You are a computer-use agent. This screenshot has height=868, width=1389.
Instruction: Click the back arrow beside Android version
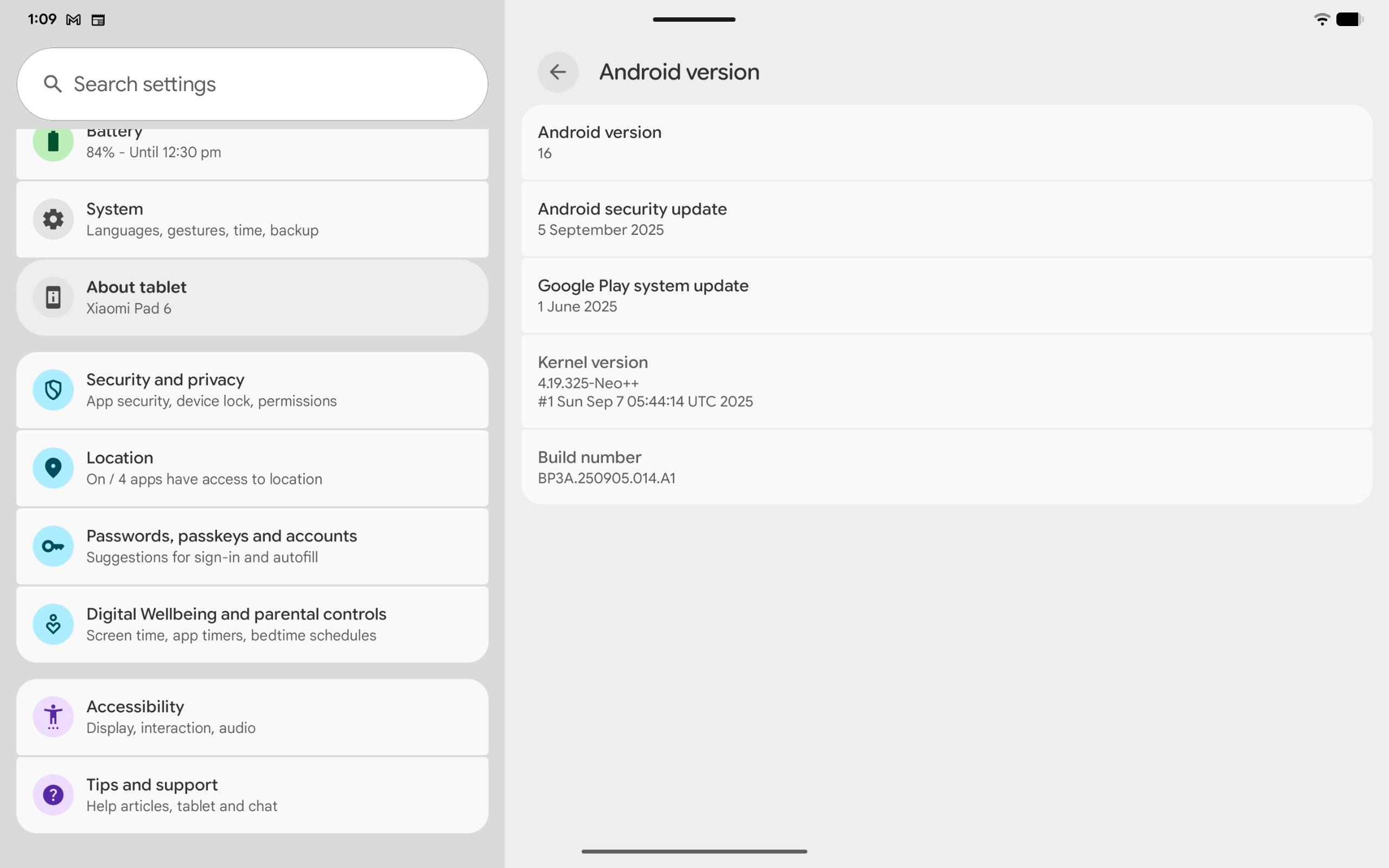point(557,72)
